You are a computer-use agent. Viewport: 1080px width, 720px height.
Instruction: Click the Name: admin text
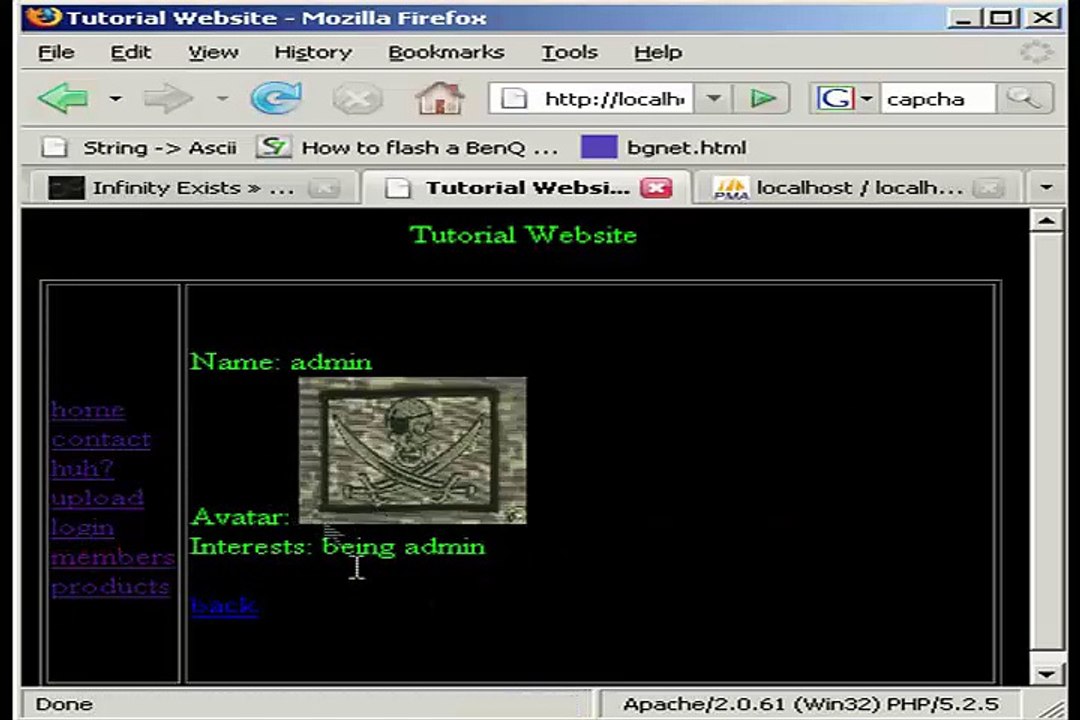pyautogui.click(x=281, y=362)
